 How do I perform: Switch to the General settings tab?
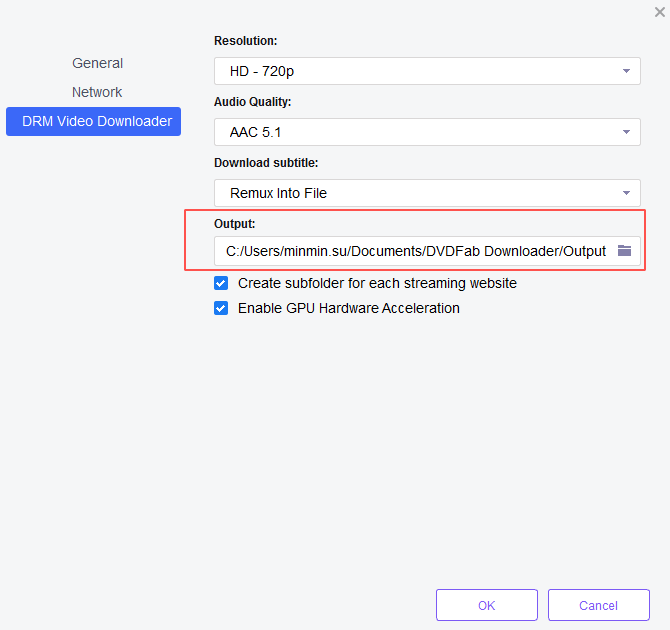pos(97,63)
